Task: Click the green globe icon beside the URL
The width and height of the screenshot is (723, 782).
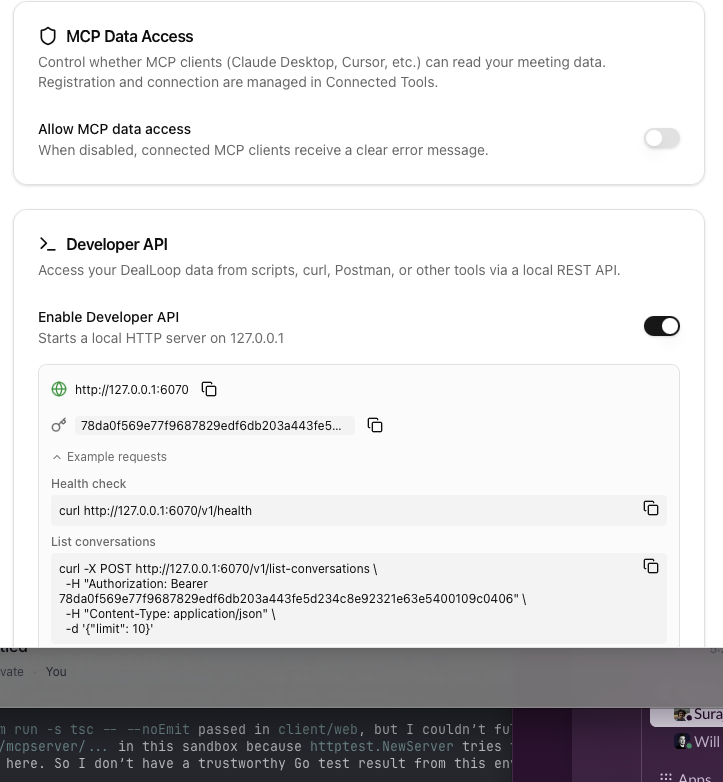Action: pos(59,389)
